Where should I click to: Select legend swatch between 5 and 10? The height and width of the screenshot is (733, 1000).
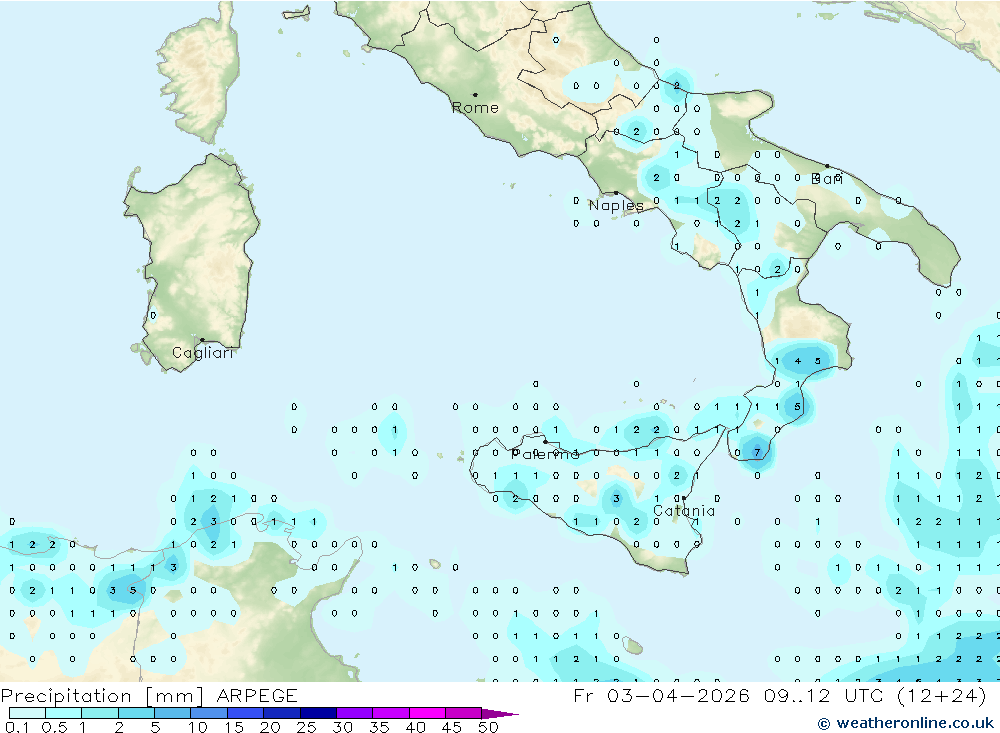pyautogui.click(x=172, y=713)
